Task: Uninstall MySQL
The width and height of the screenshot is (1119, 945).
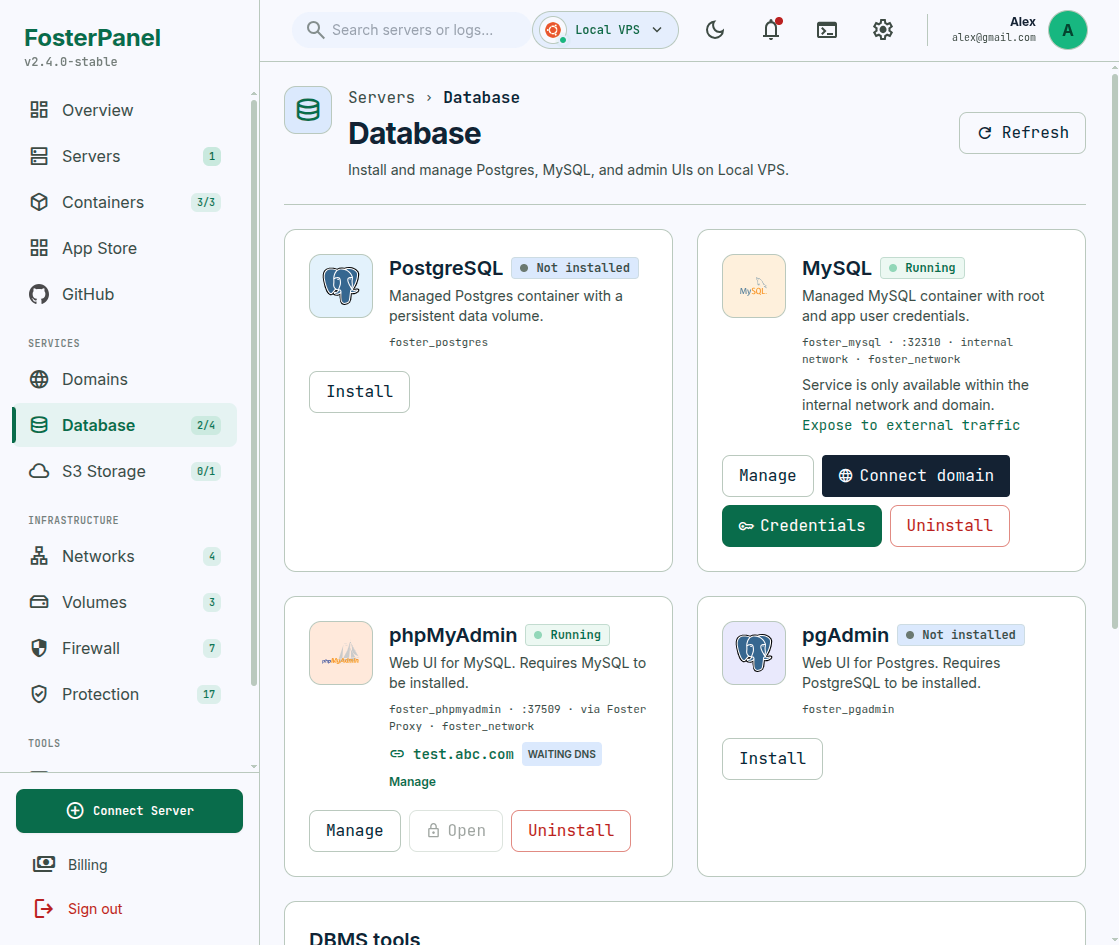Action: click(949, 526)
